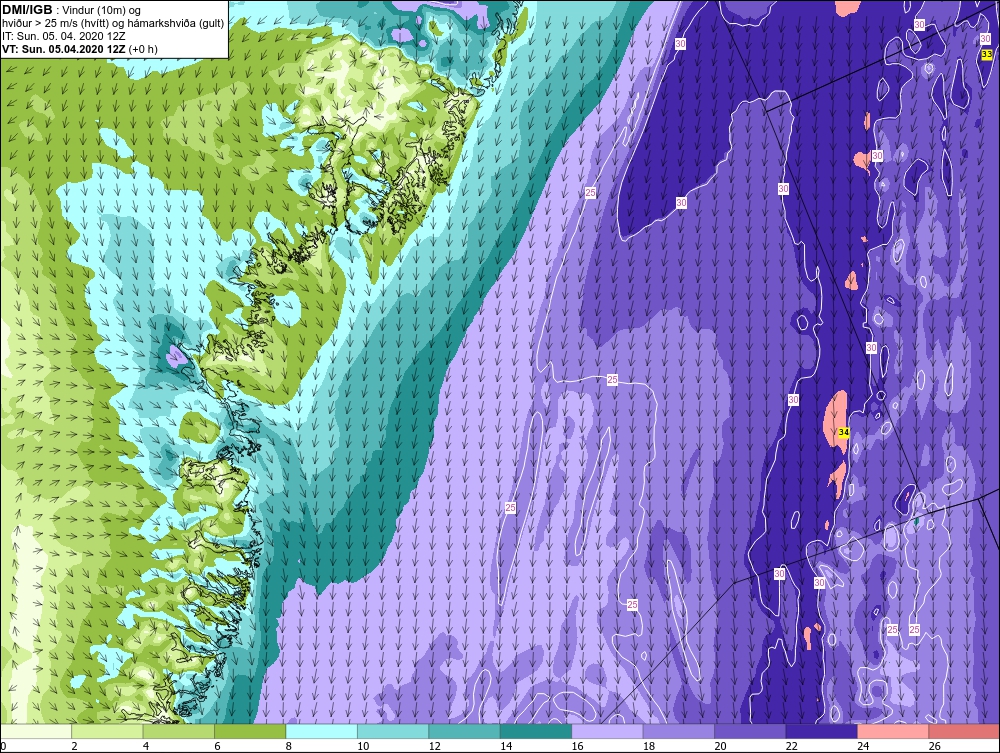Pick the 22–24 m/s dark indigo legend swatch
Image resolution: width=1000 pixels, height=753 pixels.
click(821, 731)
